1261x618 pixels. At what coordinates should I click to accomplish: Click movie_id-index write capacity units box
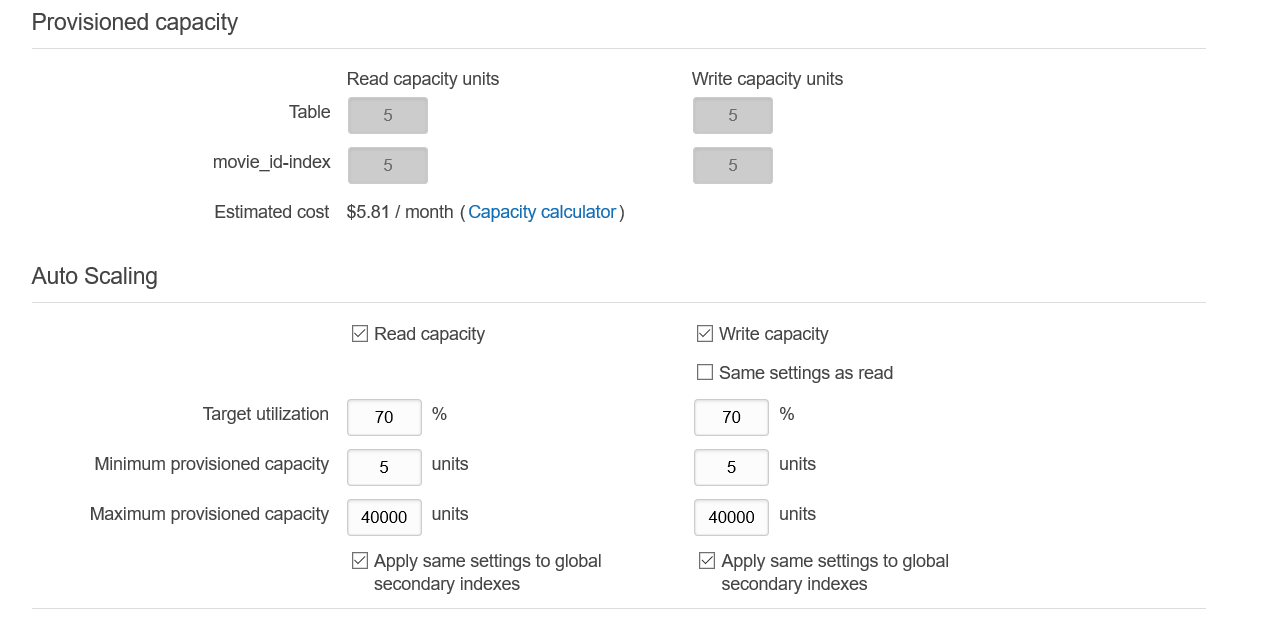coord(733,166)
